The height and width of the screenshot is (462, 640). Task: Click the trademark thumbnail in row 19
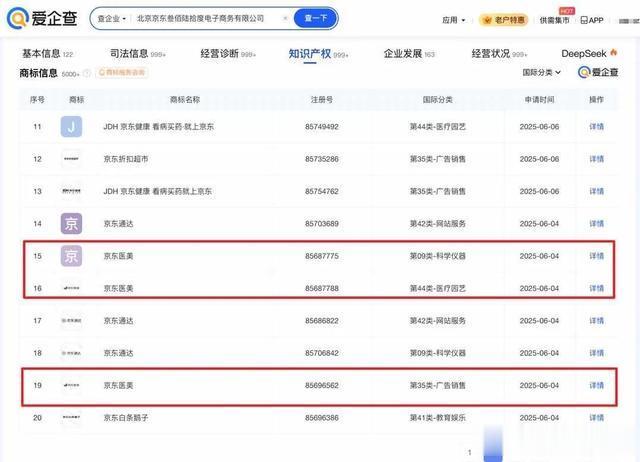[x=71, y=385]
